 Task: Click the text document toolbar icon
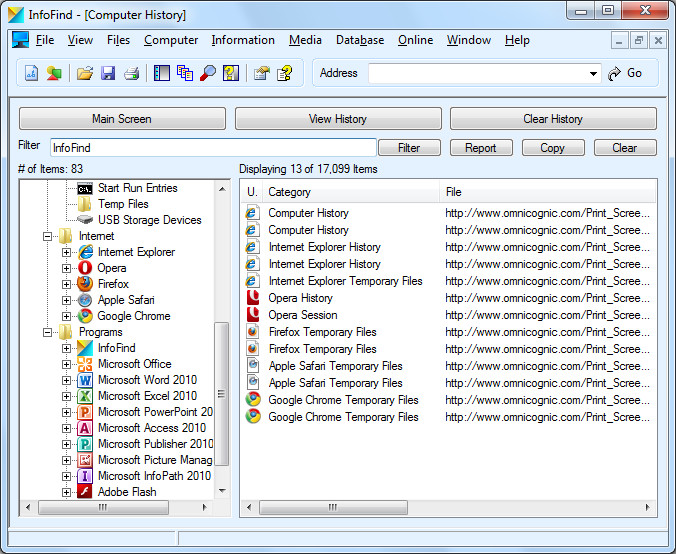pos(31,73)
